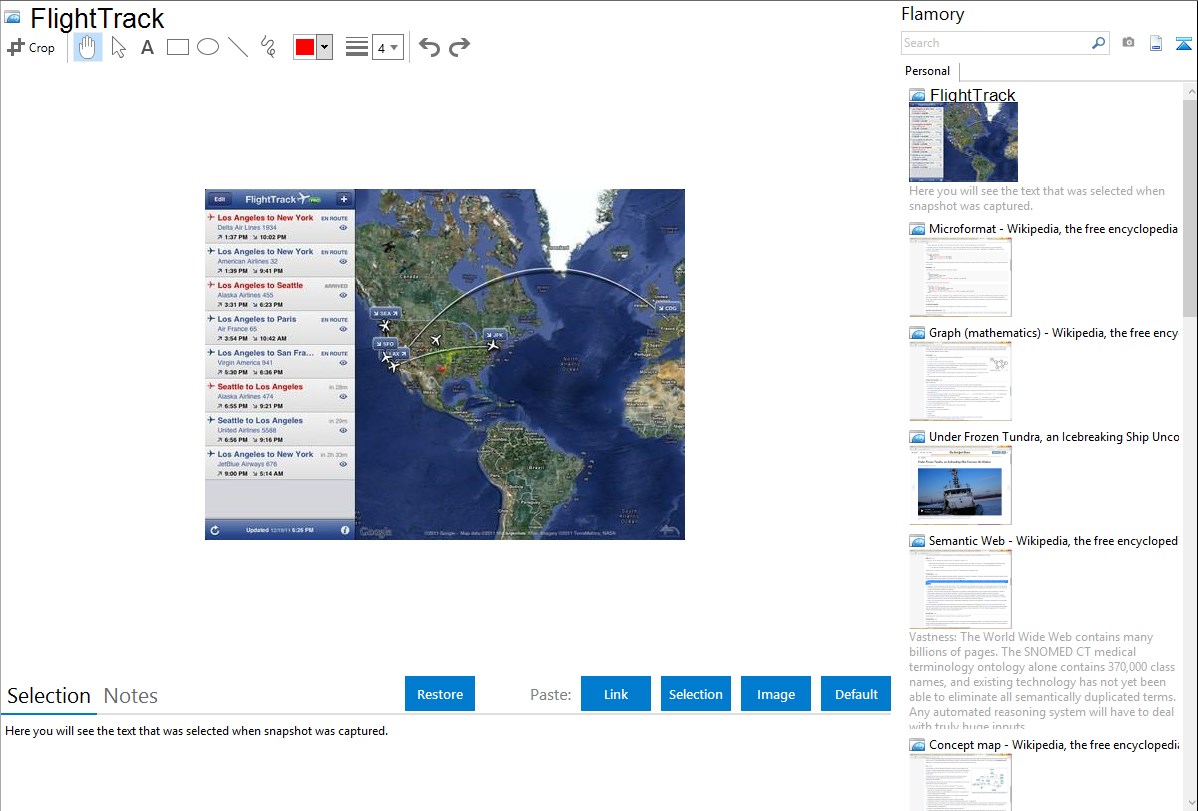This screenshot has height=811, width=1198.
Task: Choose the arrow pointer selection tool
Action: 118,47
